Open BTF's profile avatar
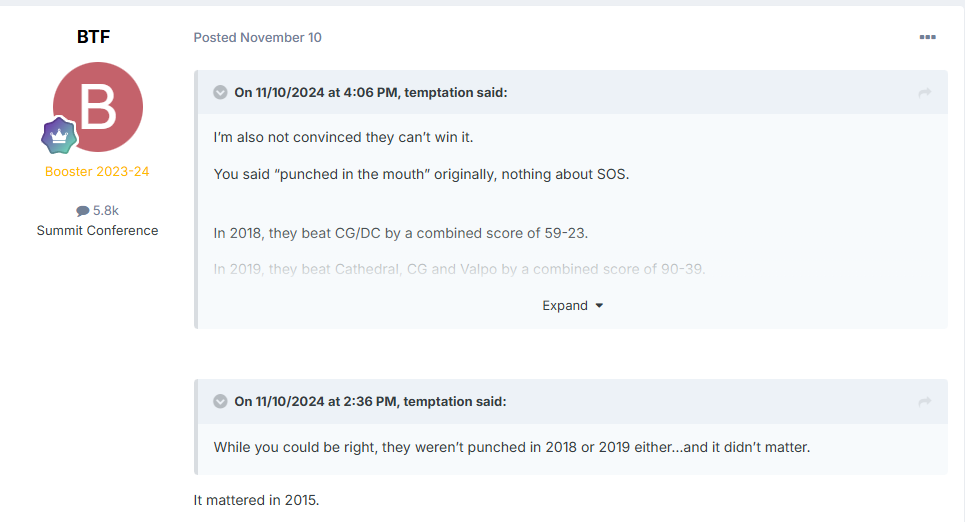The width and height of the screenshot is (965, 522). pyautogui.click(x=98, y=107)
